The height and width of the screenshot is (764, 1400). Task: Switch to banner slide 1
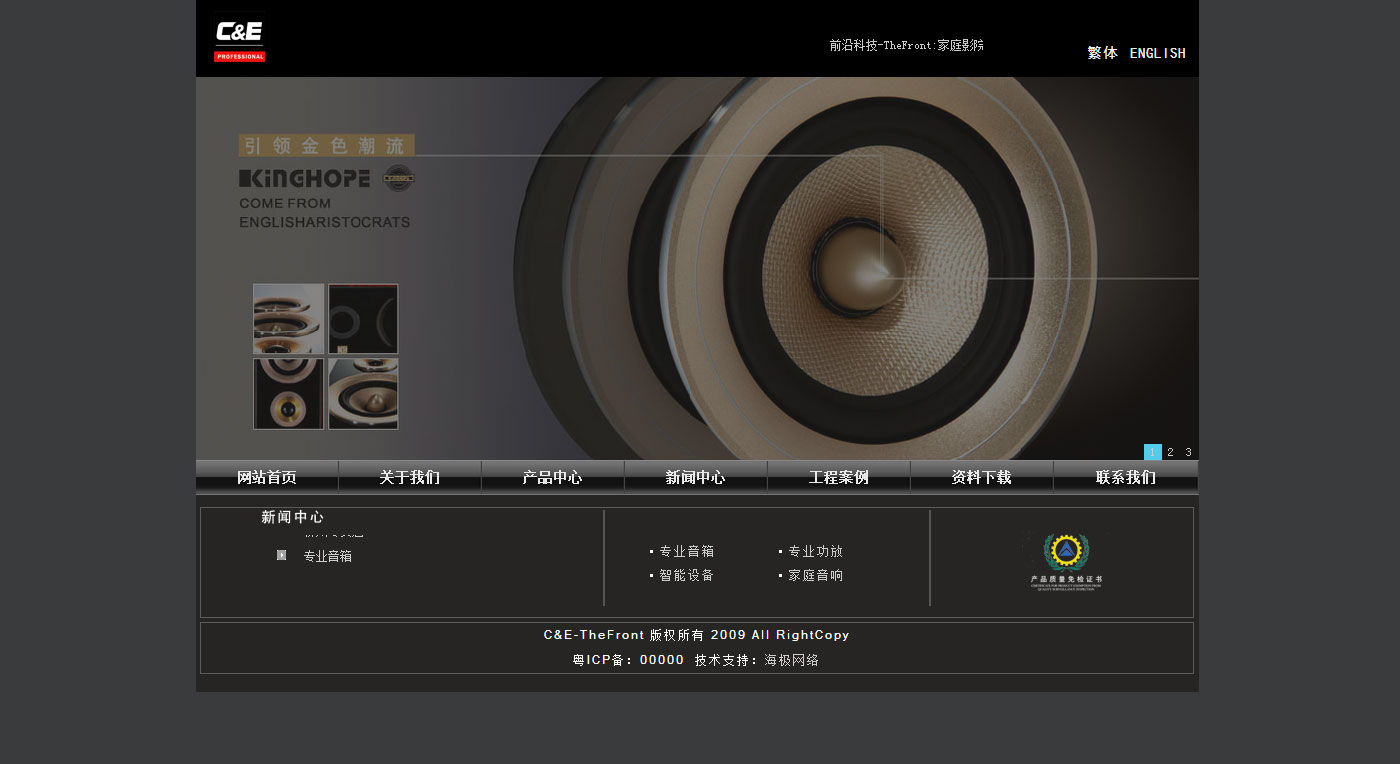[1153, 452]
